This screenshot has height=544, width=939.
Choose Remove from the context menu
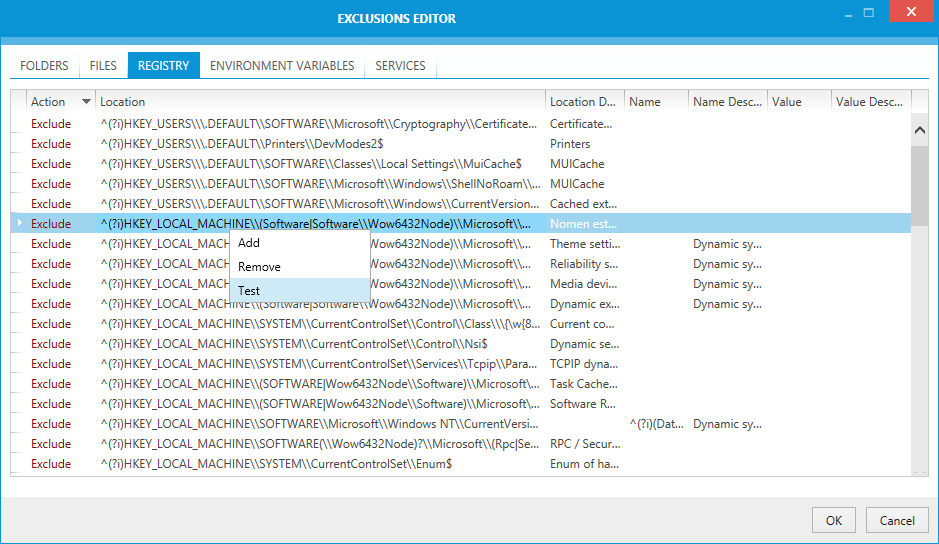tap(259, 267)
